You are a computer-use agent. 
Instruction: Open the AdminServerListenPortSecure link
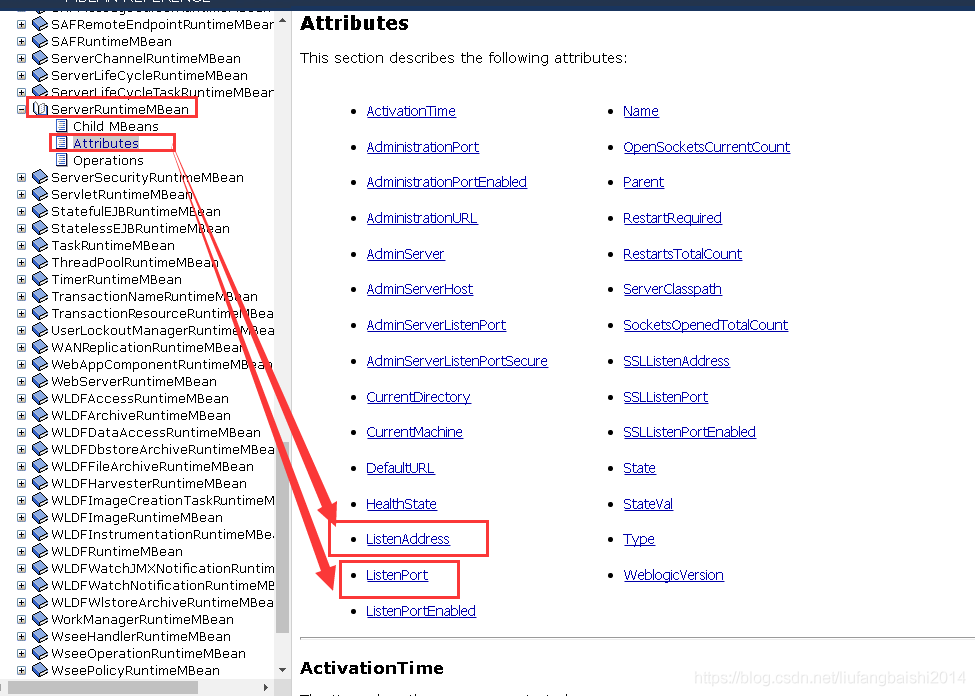(457, 361)
